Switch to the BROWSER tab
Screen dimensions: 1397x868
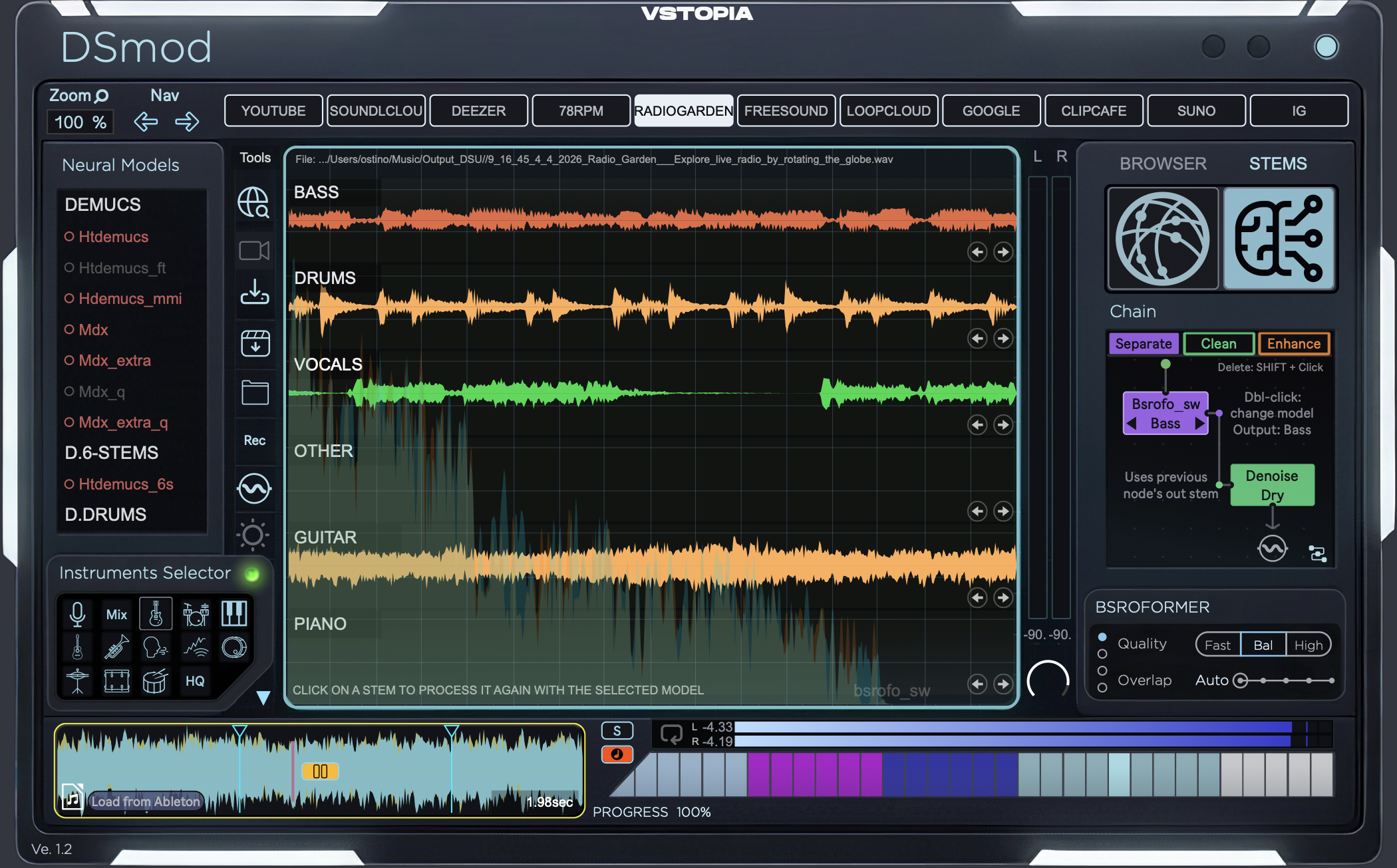coord(1162,164)
